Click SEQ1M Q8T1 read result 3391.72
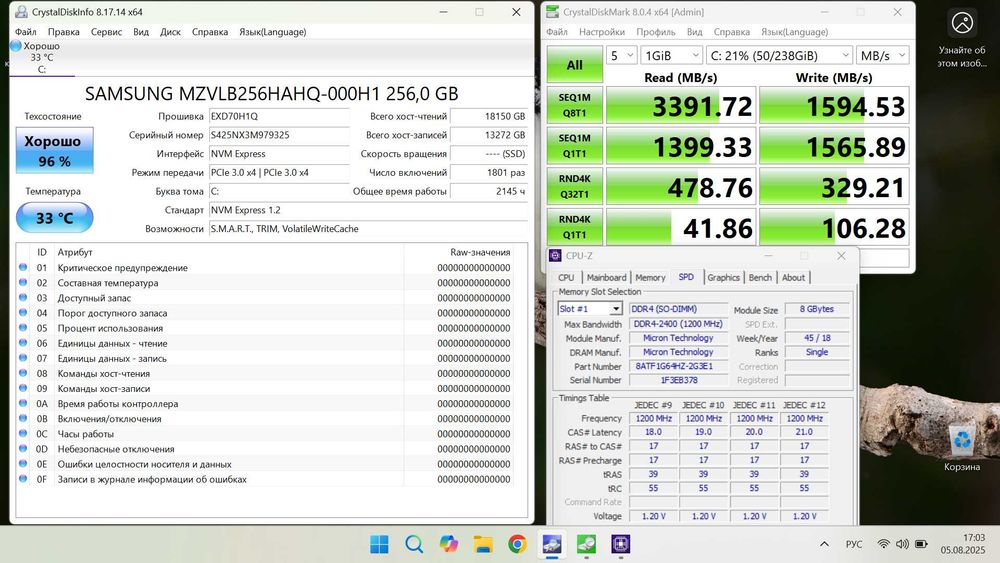This screenshot has width=1000, height=563. 680,106
